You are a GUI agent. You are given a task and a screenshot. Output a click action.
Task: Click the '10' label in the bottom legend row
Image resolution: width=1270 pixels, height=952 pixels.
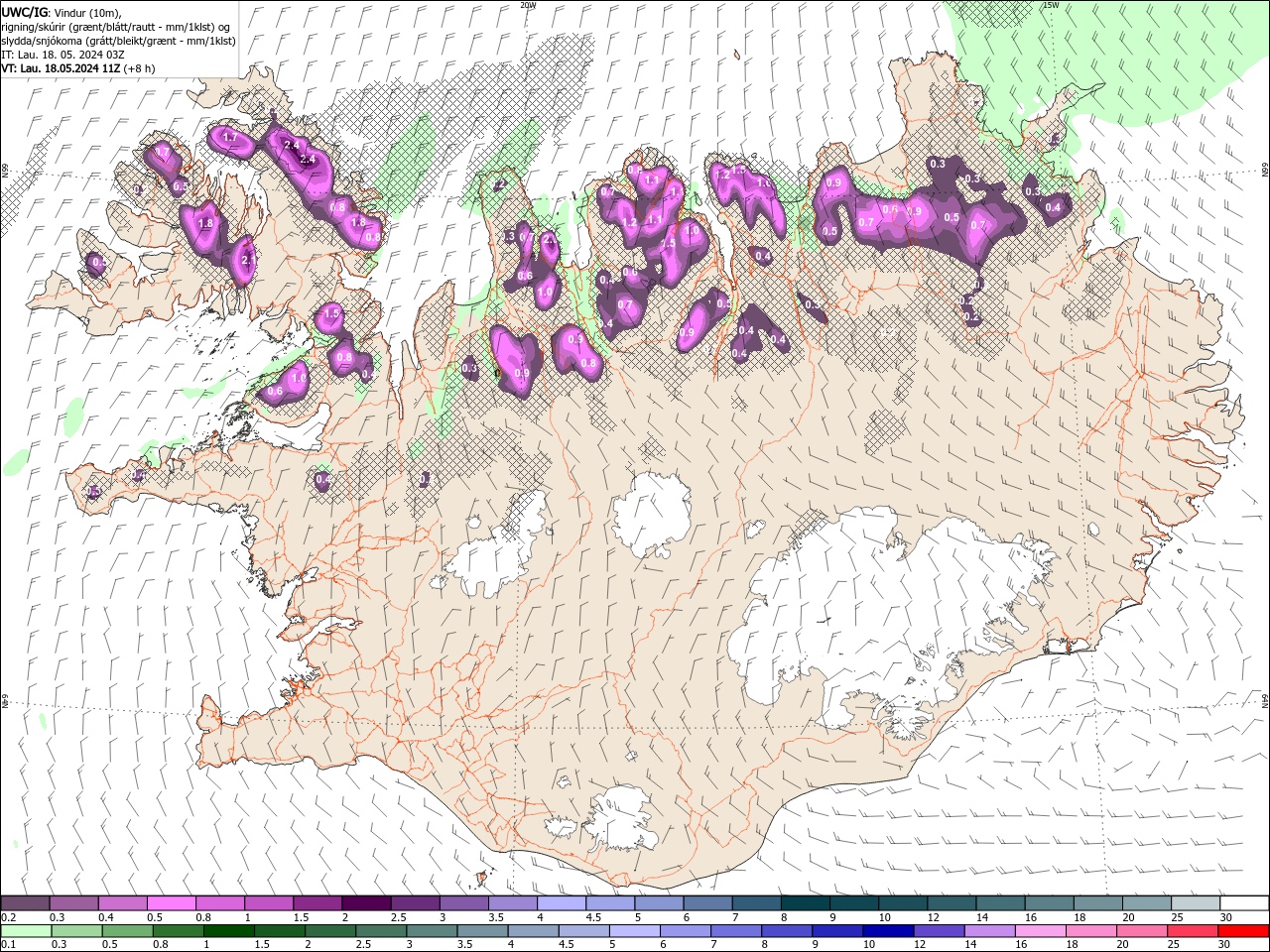click(869, 945)
